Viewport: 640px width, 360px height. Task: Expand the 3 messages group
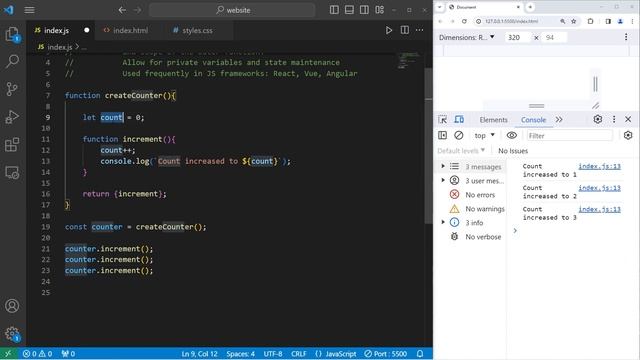[x=443, y=166]
